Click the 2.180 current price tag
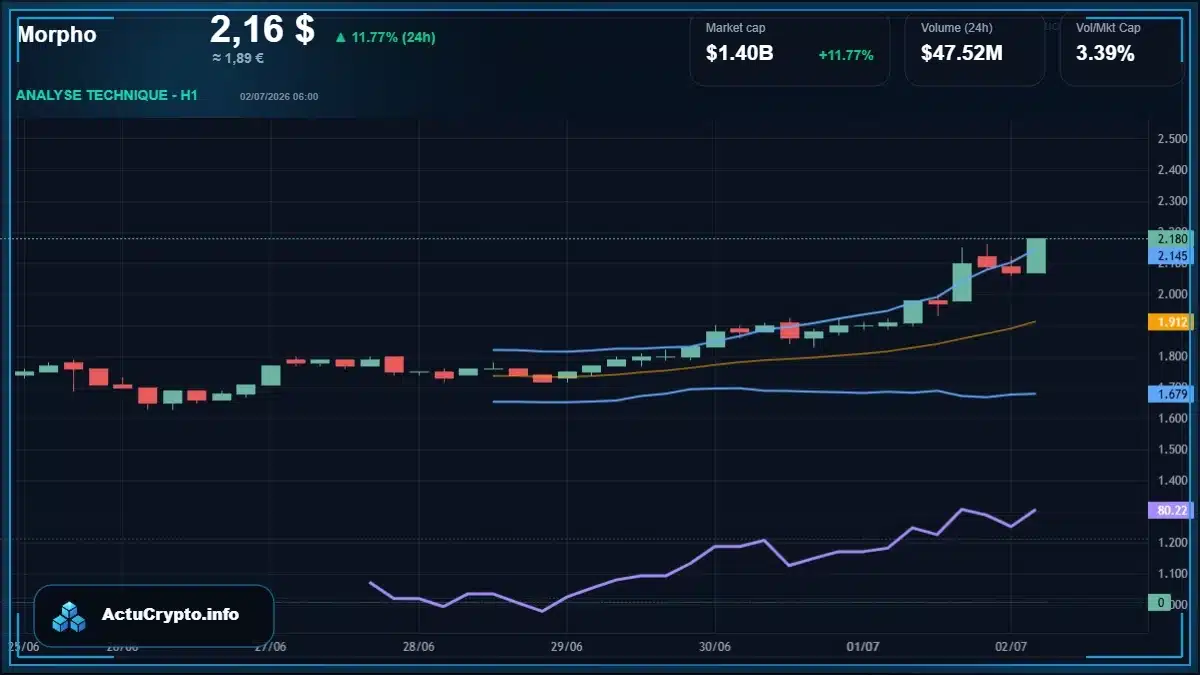This screenshot has width=1200, height=675. tap(1172, 238)
